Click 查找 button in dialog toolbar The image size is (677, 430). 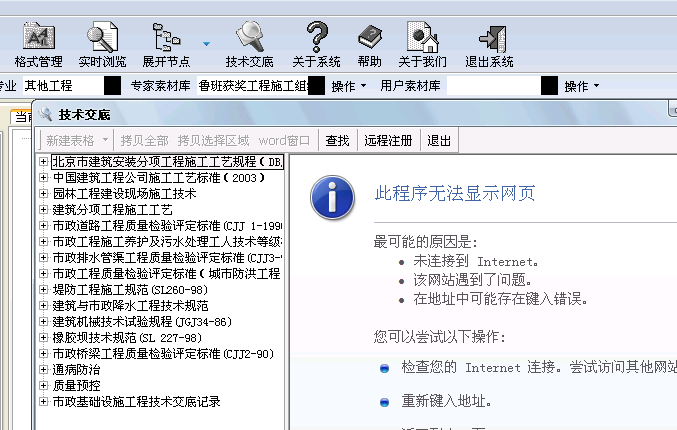pos(338,140)
